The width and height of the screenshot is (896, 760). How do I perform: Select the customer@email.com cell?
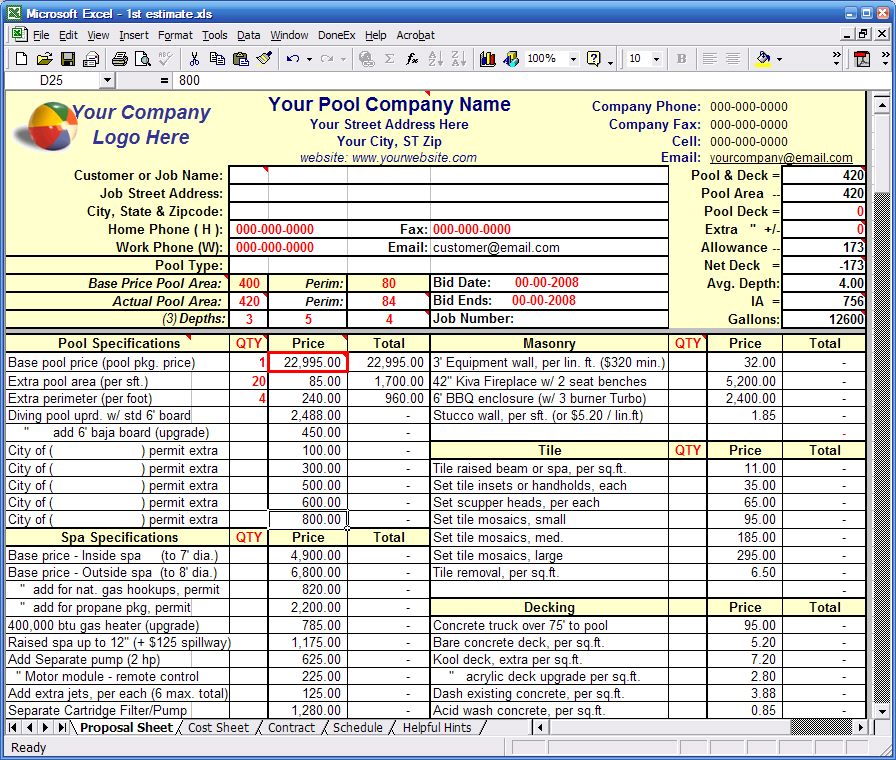pyautogui.click(x=549, y=247)
